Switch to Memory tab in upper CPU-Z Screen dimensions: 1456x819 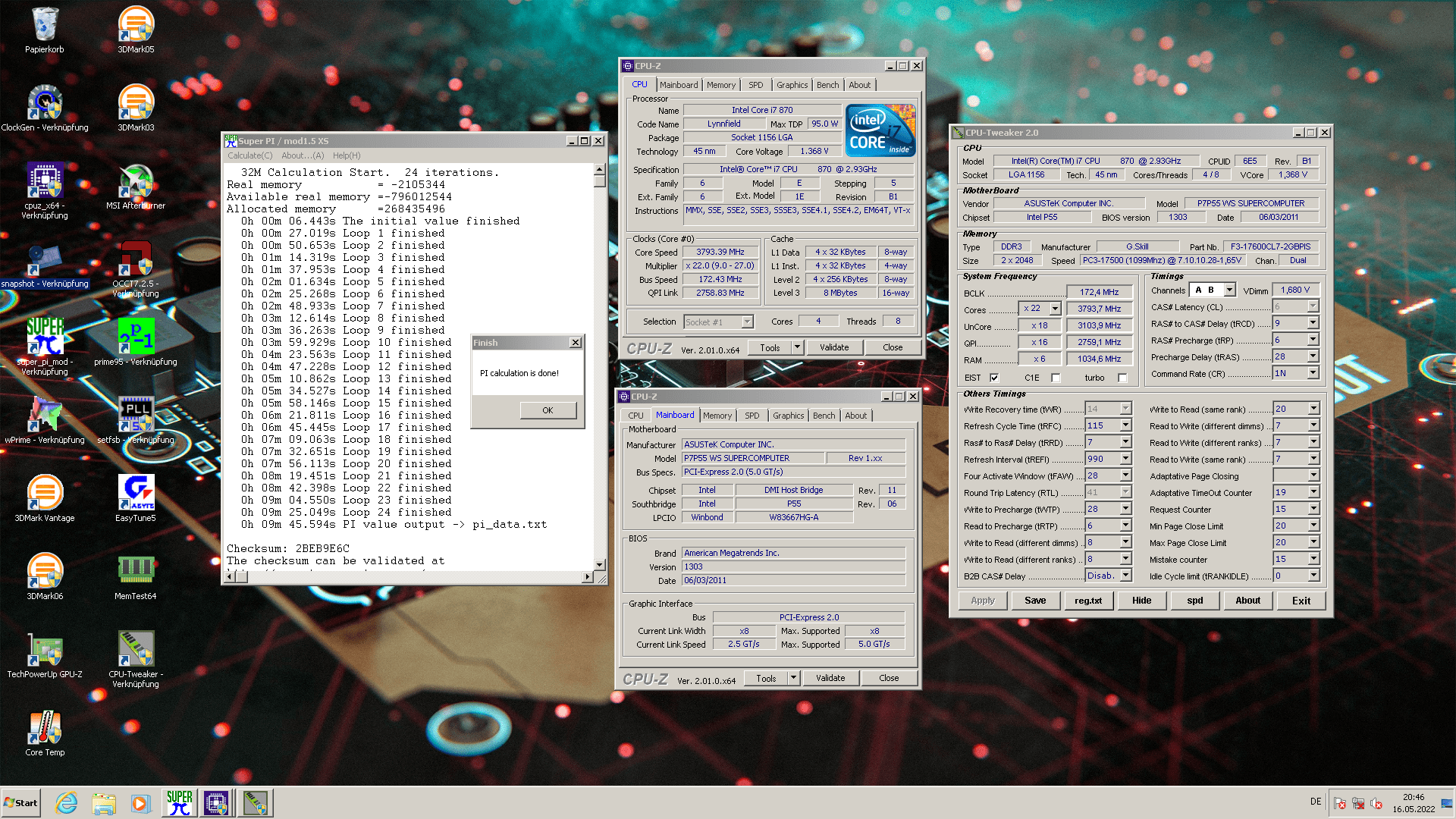pyautogui.click(x=720, y=85)
